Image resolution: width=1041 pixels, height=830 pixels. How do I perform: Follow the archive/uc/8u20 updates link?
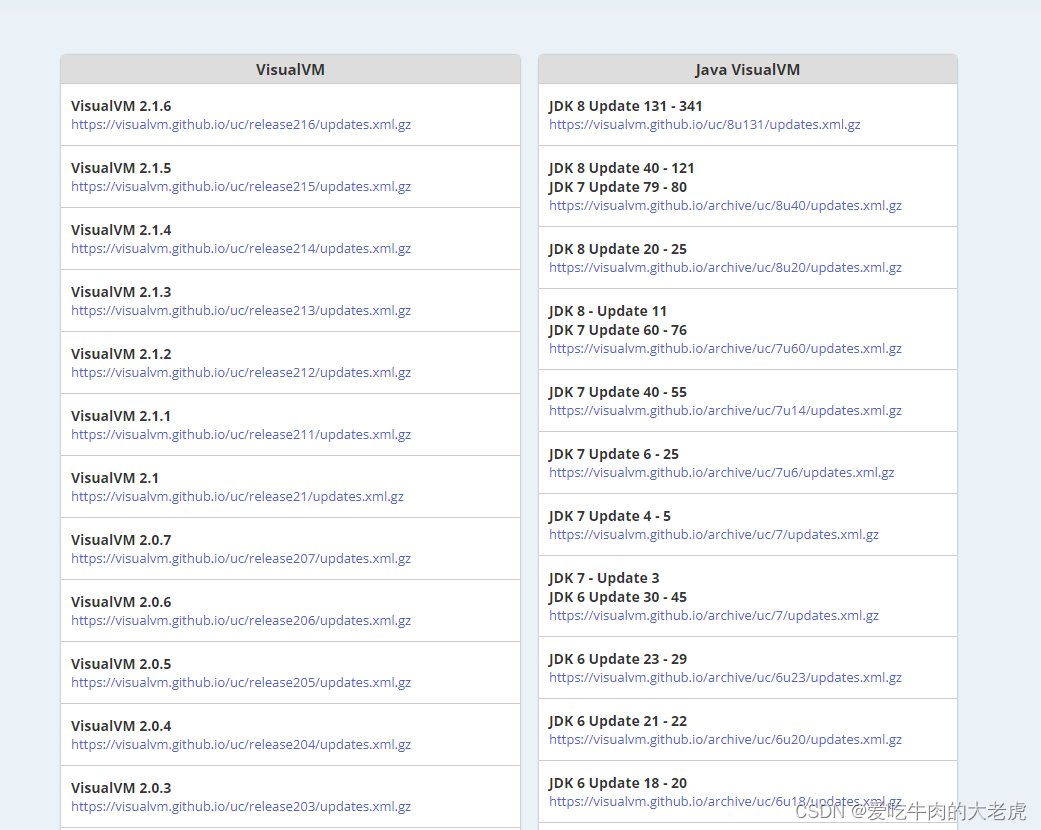click(x=725, y=268)
